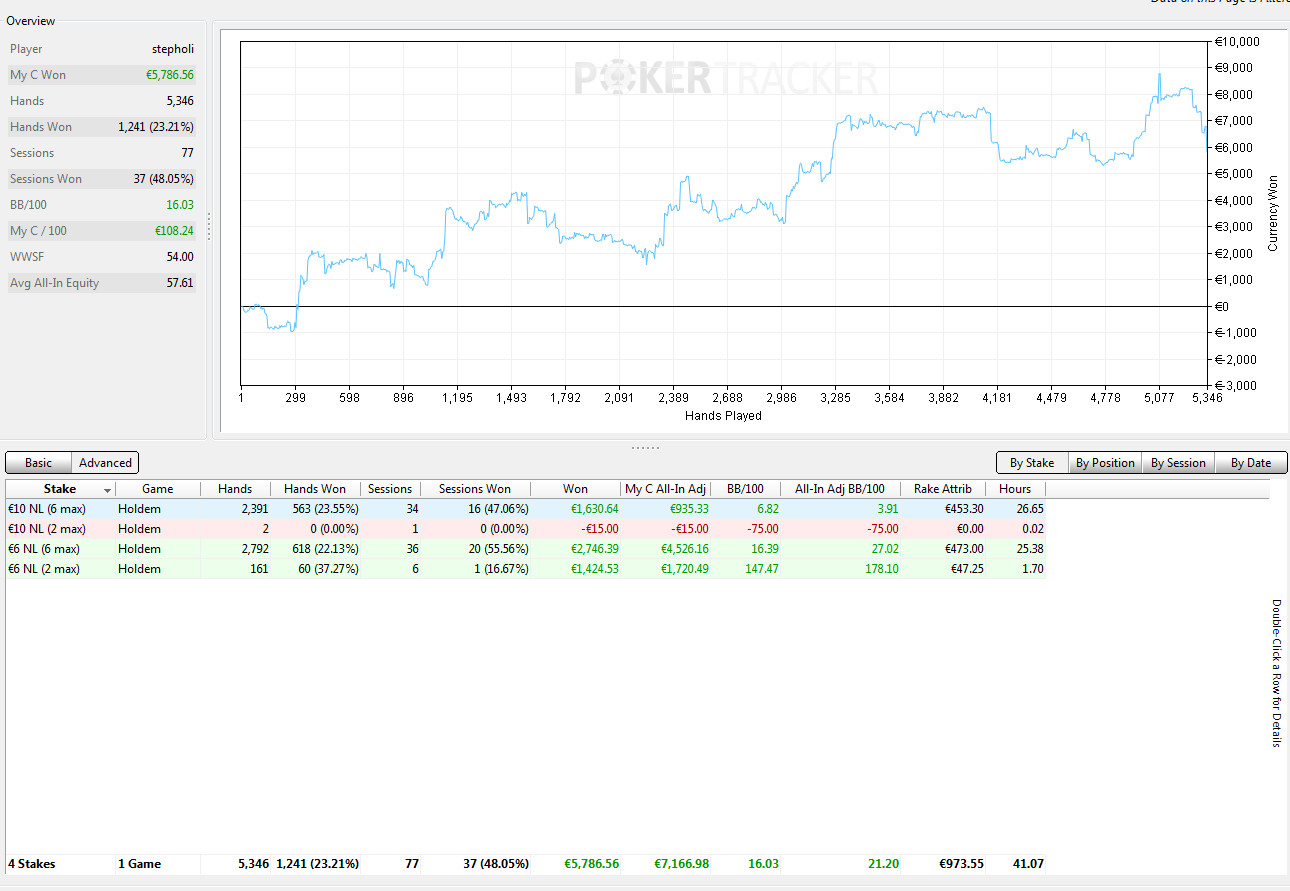1290x891 pixels.
Task: Select the €6 NL (2 max) row
Action: coord(526,569)
